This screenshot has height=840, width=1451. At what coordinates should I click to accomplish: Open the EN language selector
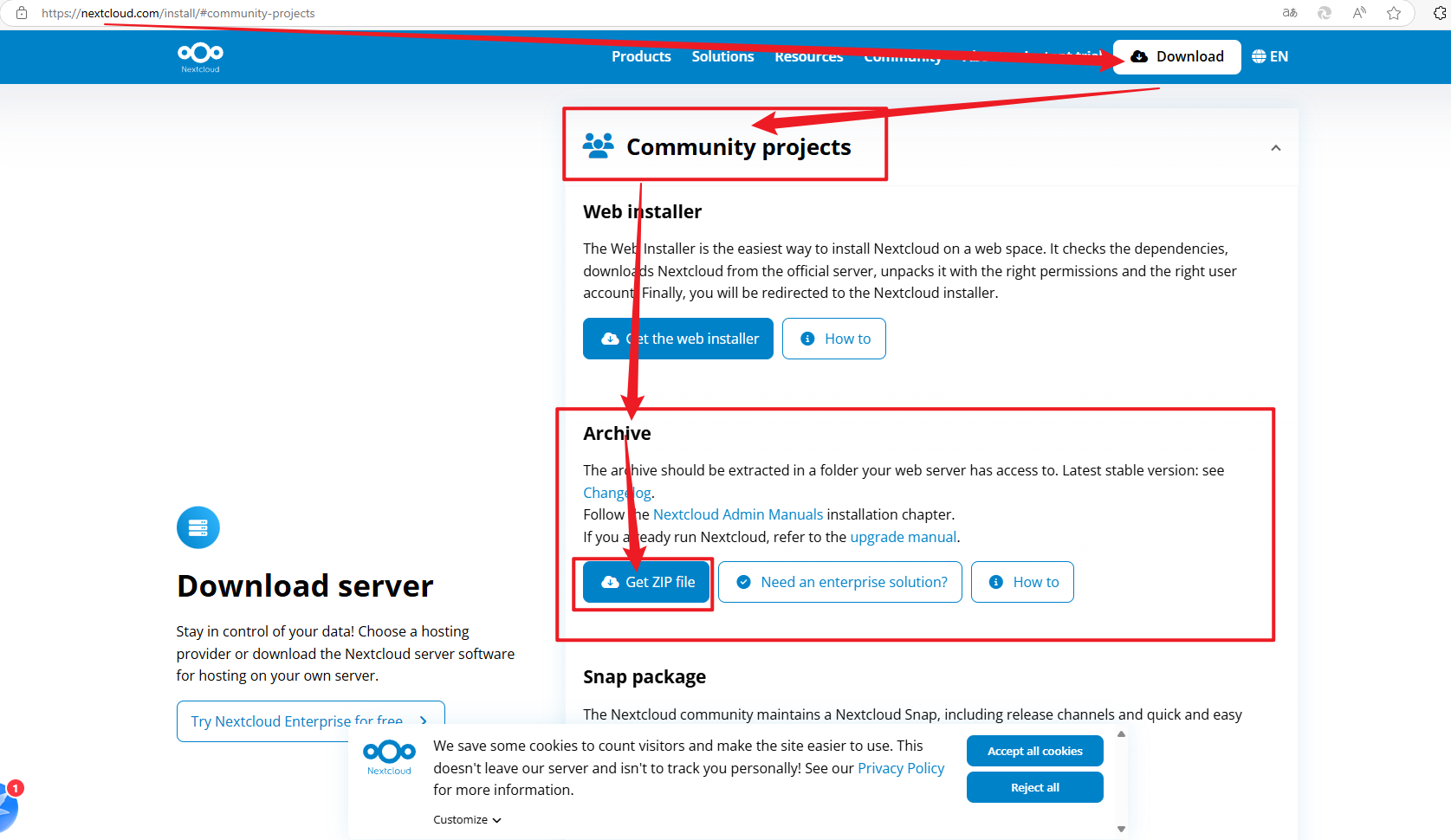coord(1270,56)
